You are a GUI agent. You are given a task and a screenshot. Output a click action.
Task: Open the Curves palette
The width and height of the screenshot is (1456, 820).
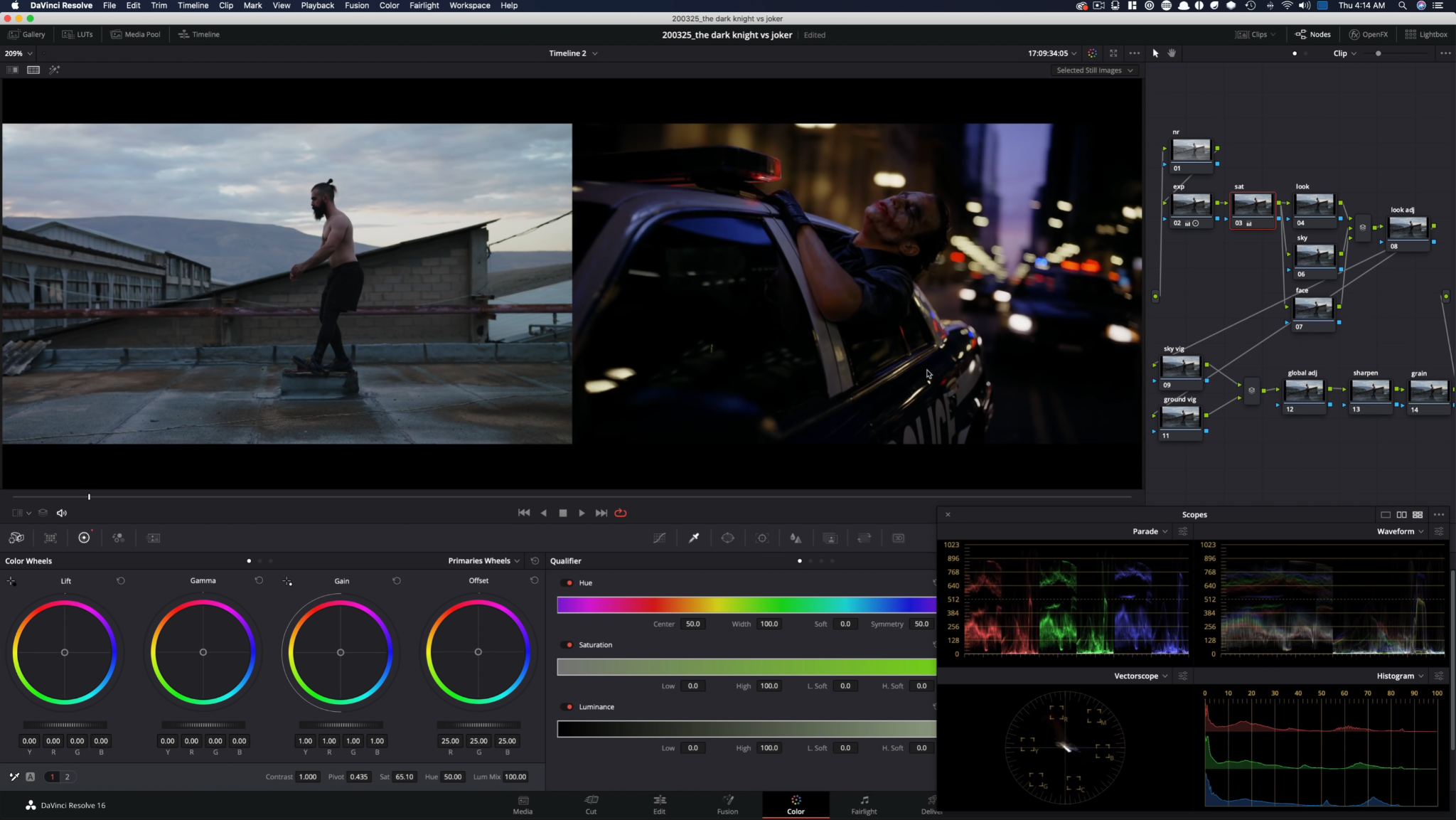pos(660,538)
